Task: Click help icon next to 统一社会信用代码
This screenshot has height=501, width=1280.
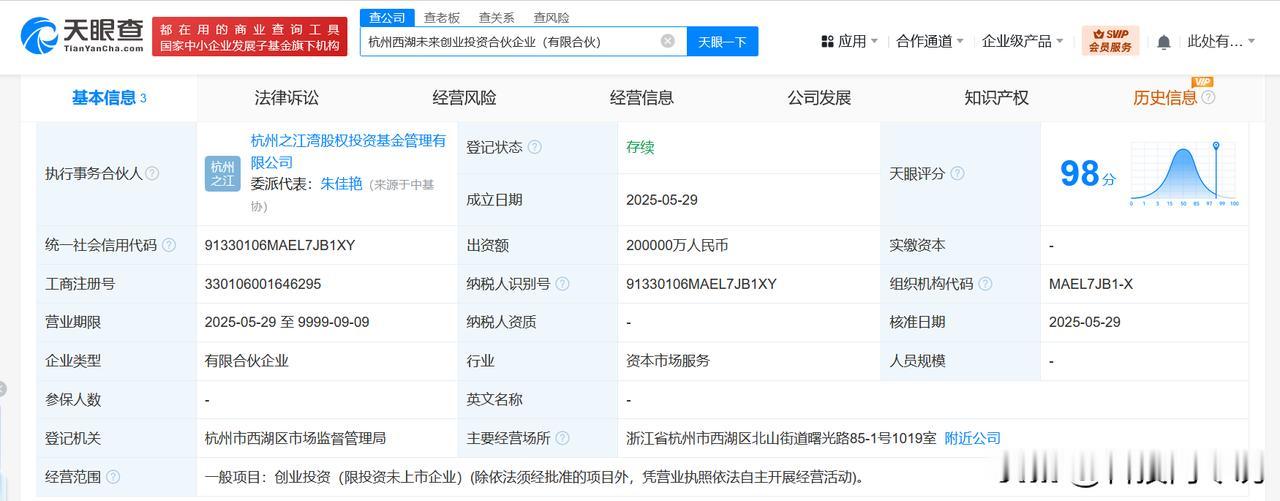Action: coord(169,245)
